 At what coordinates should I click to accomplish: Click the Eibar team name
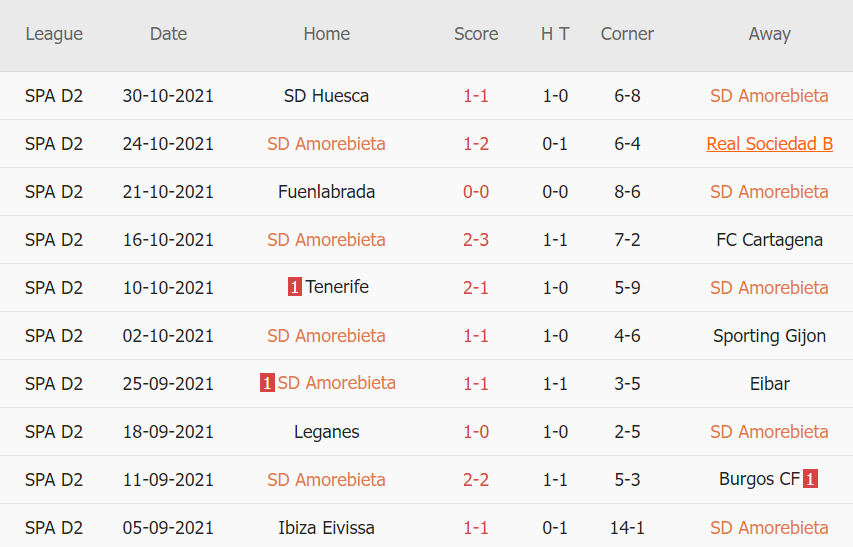[x=769, y=384]
